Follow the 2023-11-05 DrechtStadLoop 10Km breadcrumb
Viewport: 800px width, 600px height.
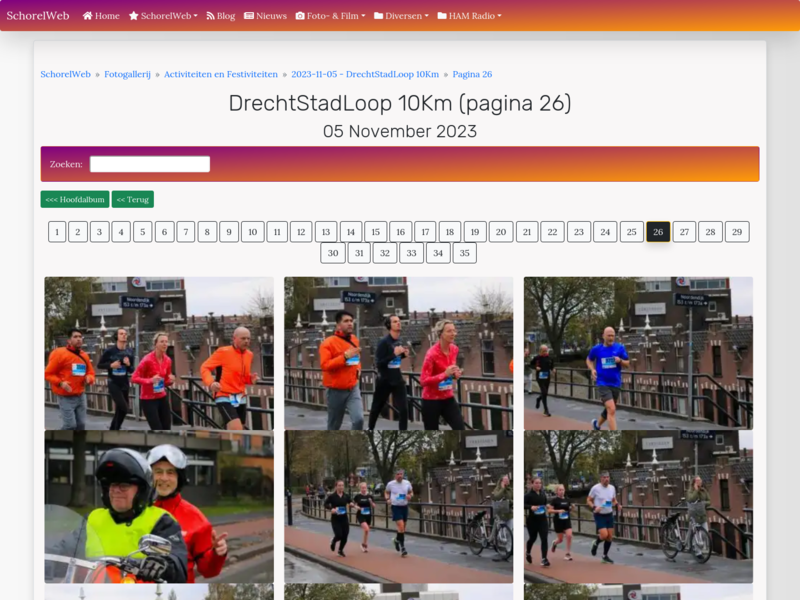365,74
